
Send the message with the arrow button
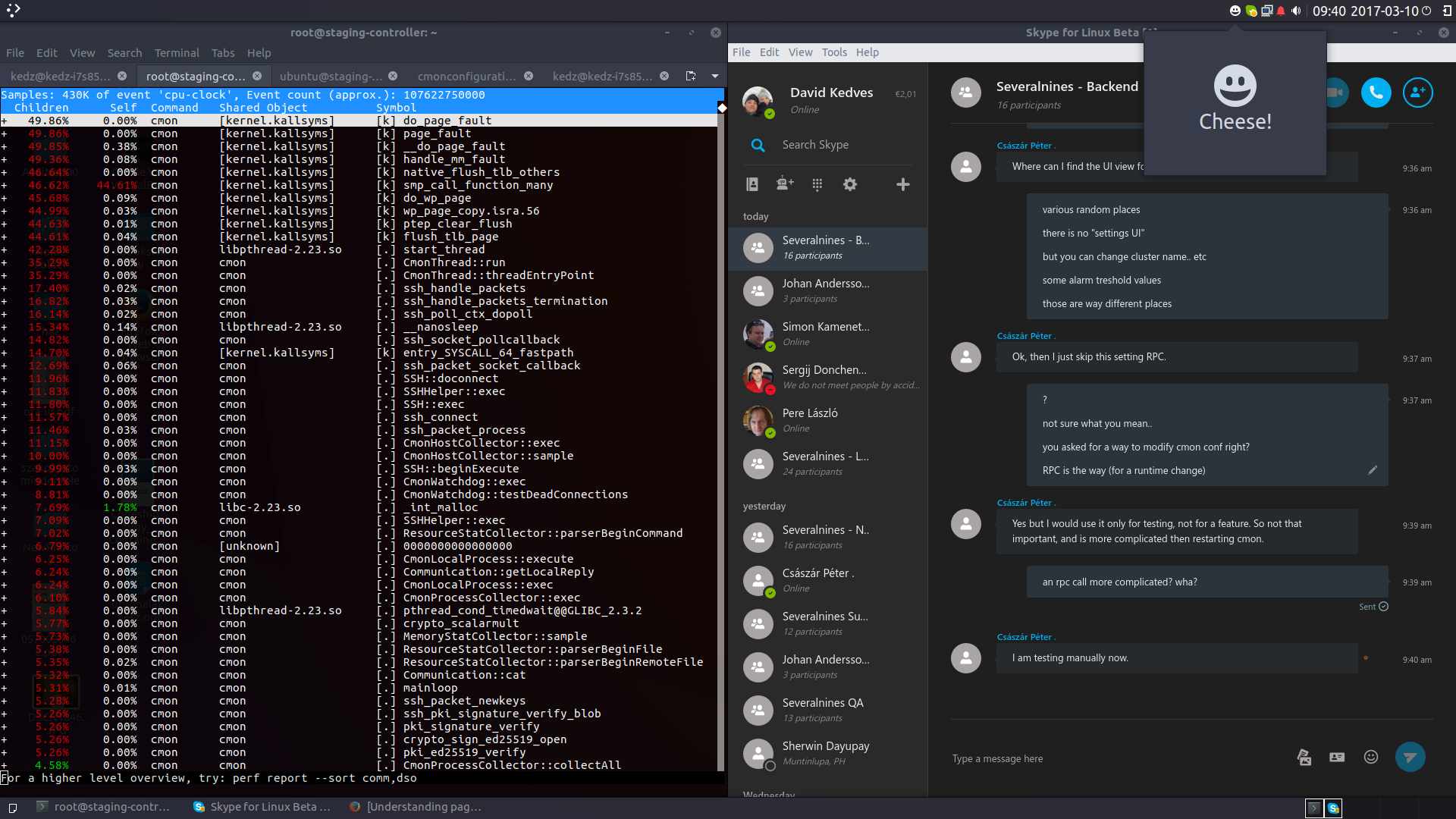pos(1410,757)
